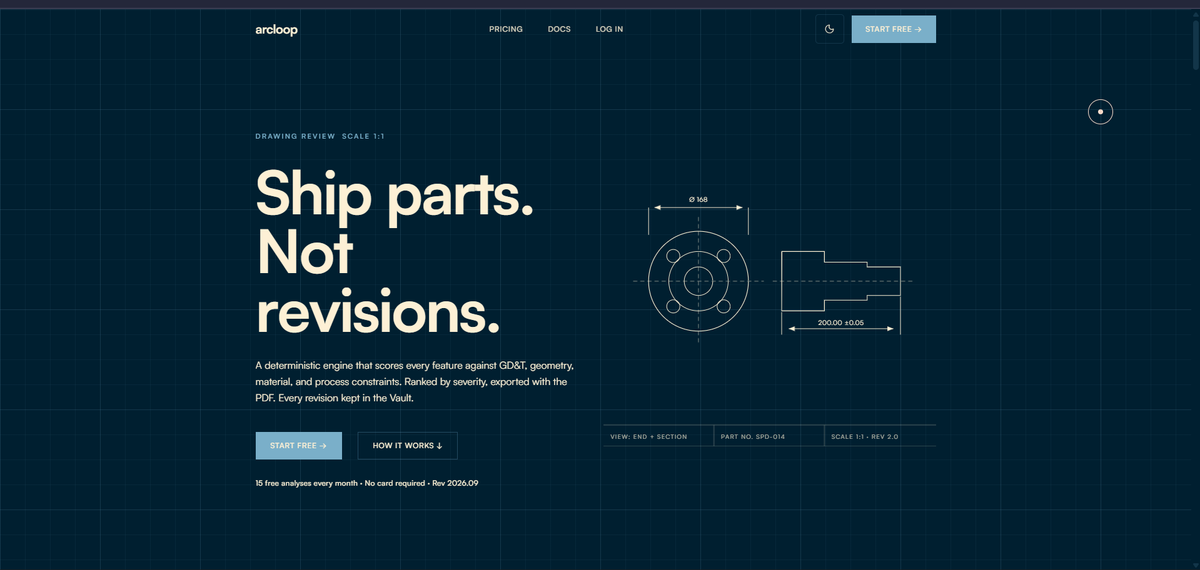The image size is (1200, 570).
Task: Toggle dark mode moon icon
Action: click(x=829, y=29)
